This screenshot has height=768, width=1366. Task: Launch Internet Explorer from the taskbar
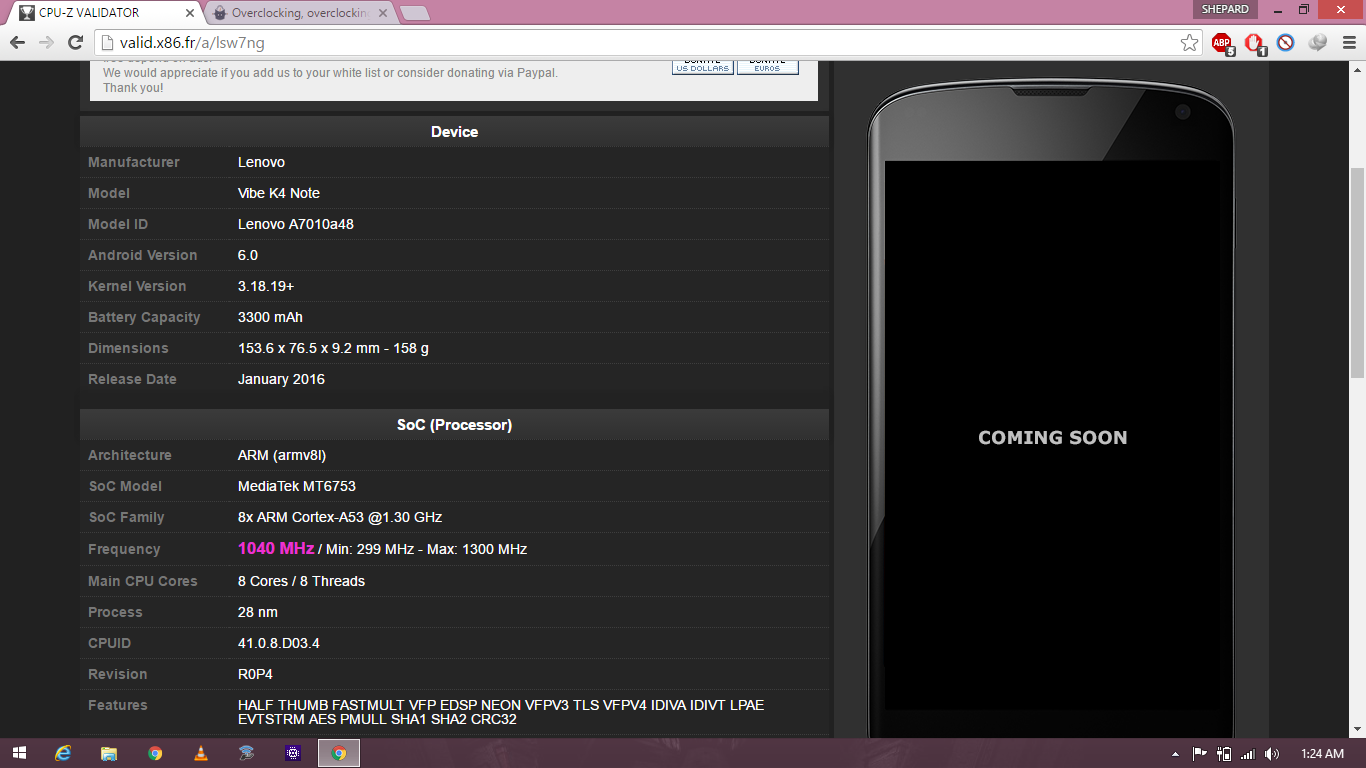[x=64, y=753]
